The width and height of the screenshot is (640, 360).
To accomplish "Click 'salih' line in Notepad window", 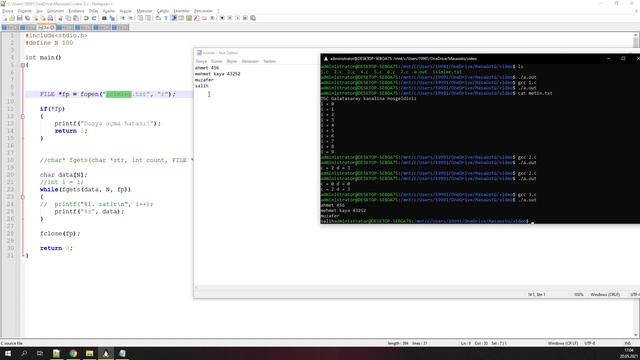I will click(202, 86).
